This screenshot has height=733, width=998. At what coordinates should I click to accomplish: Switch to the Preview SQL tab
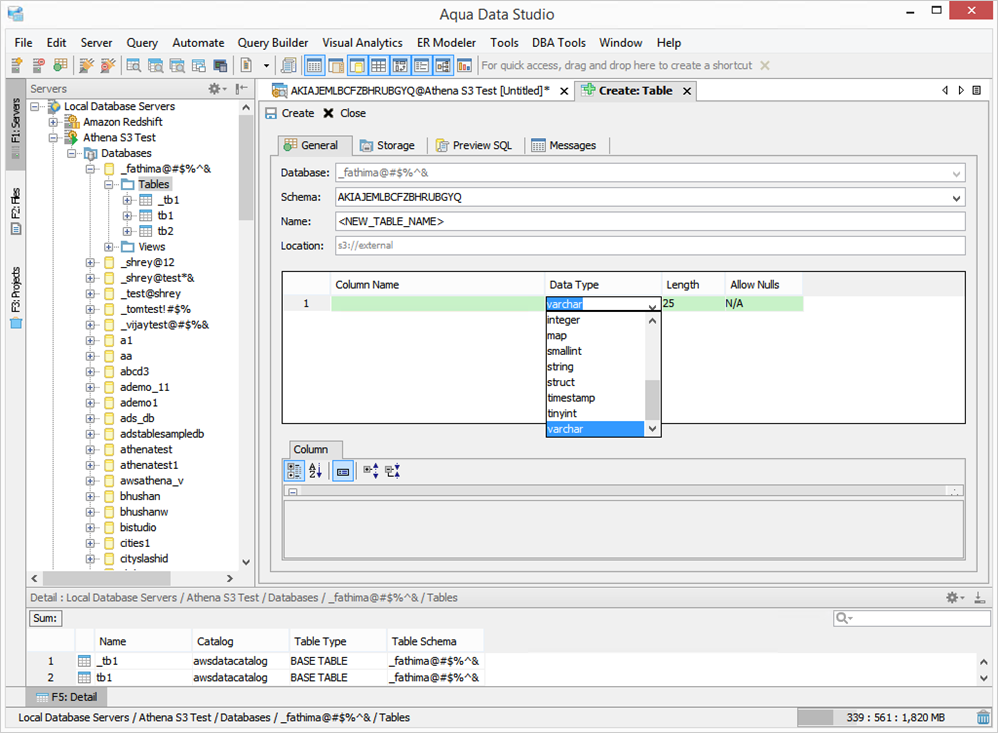point(474,146)
